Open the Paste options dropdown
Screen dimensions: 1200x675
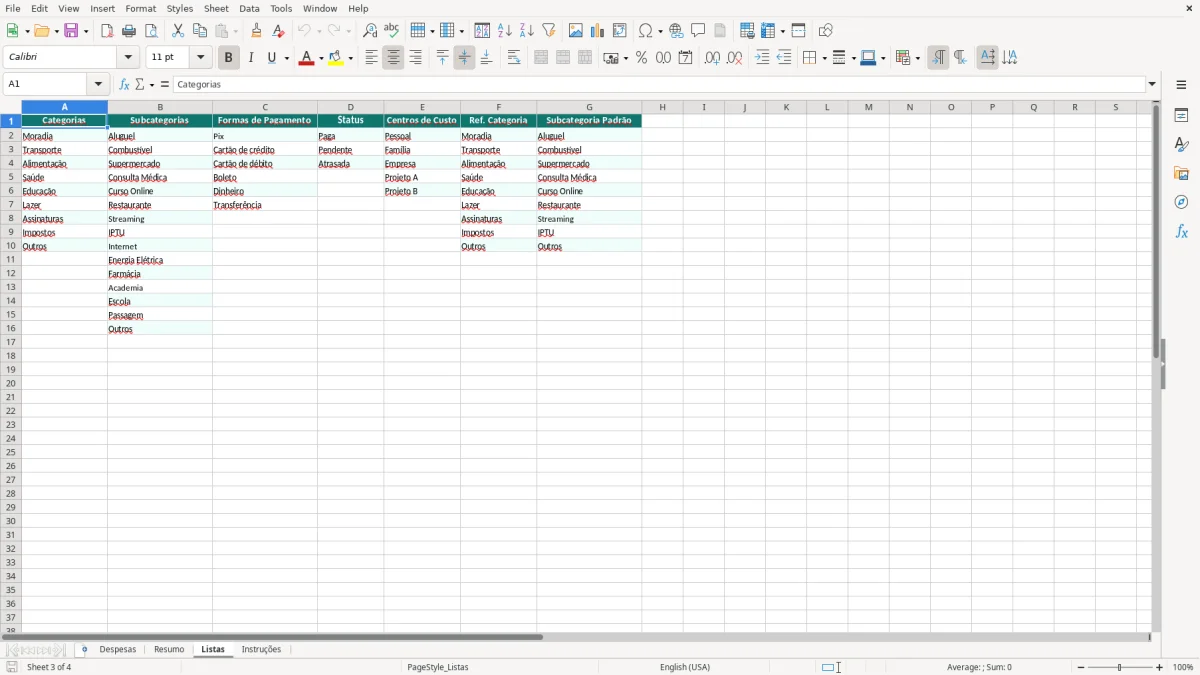pos(235,31)
